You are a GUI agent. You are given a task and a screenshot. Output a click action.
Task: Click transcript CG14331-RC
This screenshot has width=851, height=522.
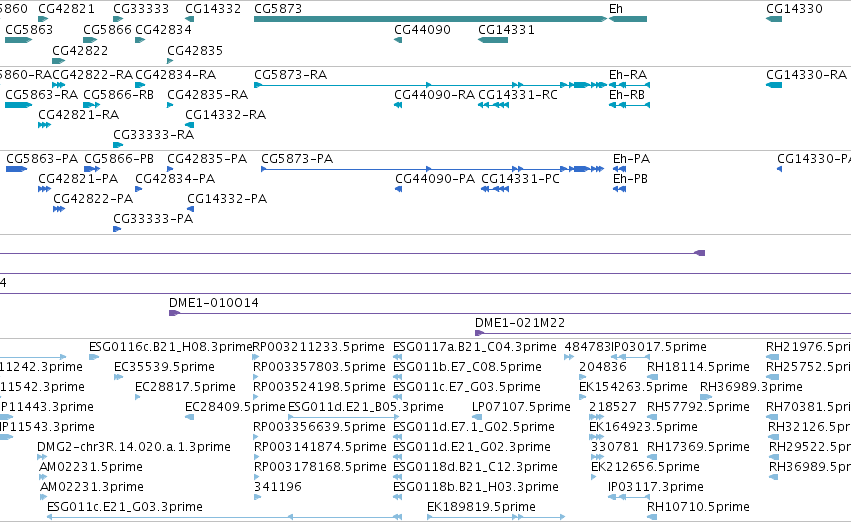pos(493,105)
